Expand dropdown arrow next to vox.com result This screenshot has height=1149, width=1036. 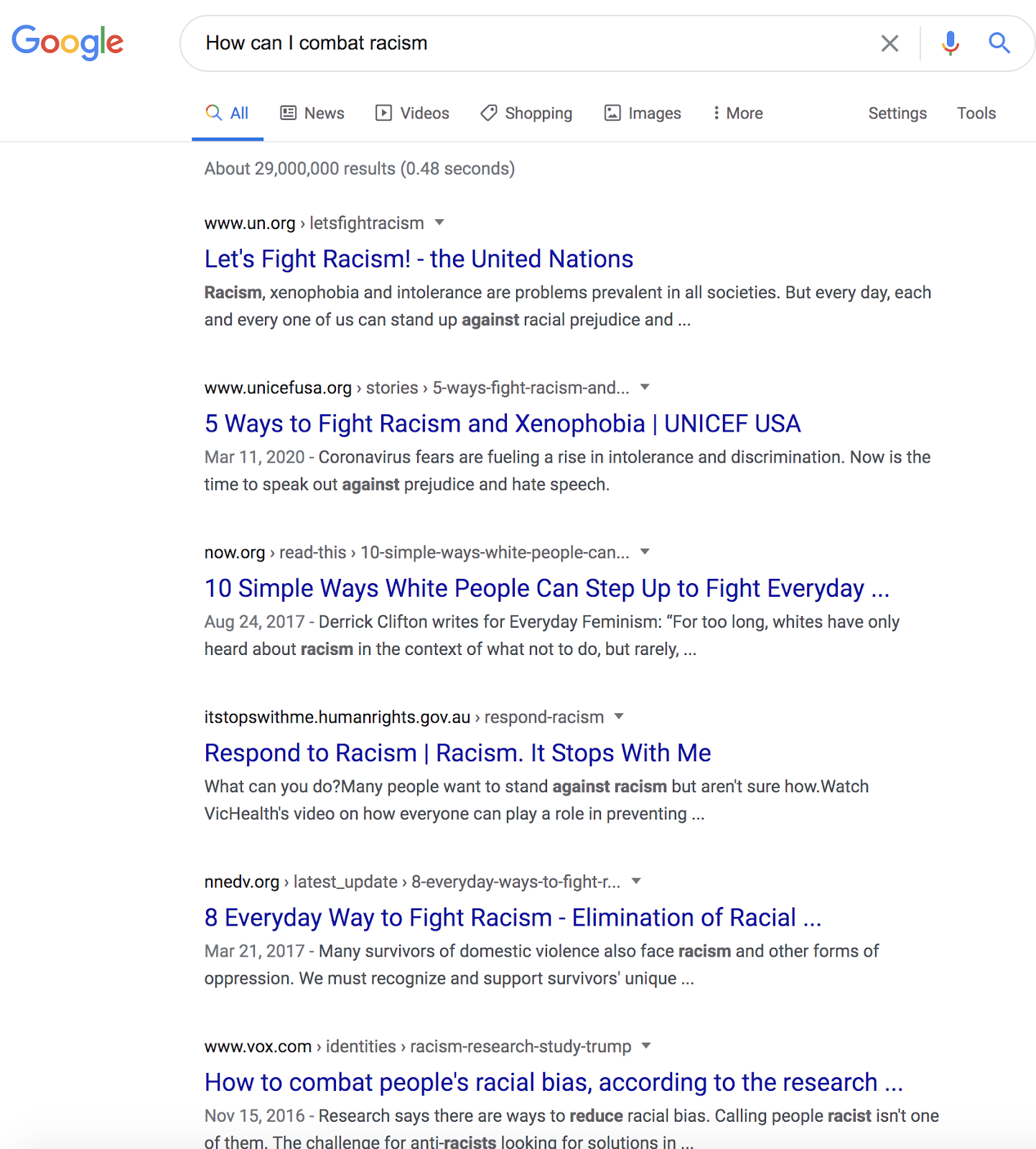pos(646,1046)
